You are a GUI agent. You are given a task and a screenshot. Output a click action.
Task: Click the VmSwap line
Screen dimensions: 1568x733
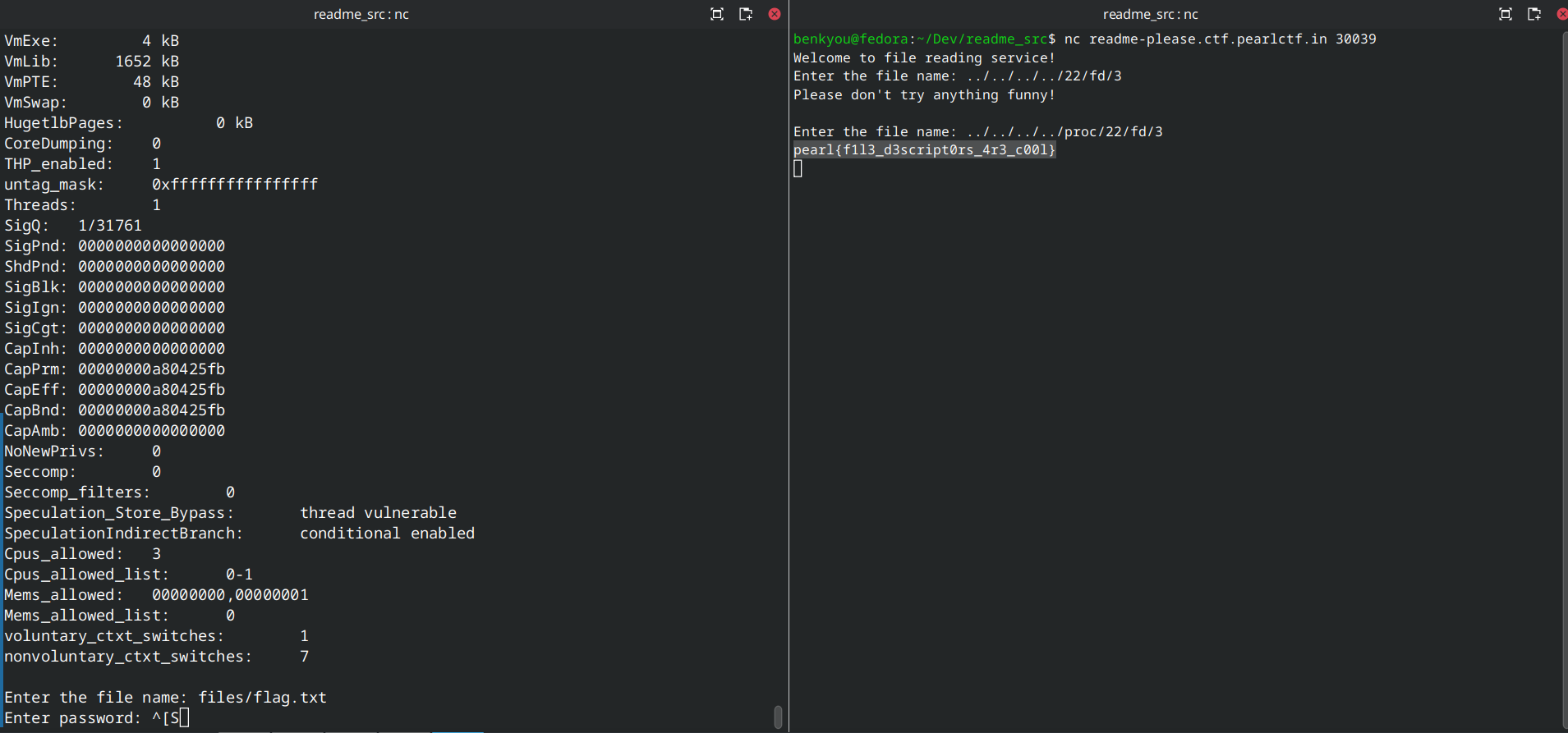coord(91,103)
